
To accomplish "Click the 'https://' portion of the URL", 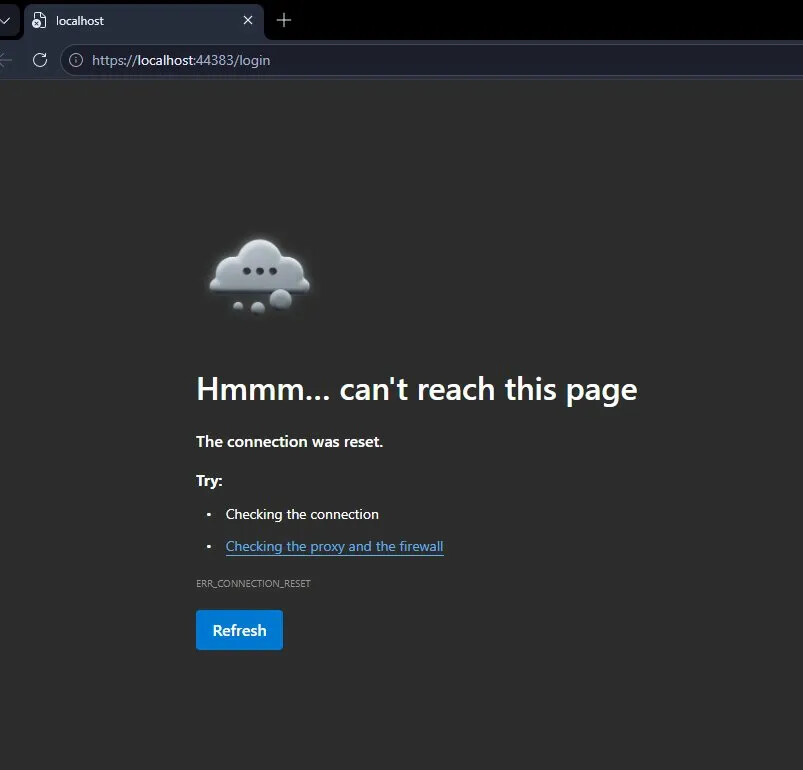I will click(114, 60).
